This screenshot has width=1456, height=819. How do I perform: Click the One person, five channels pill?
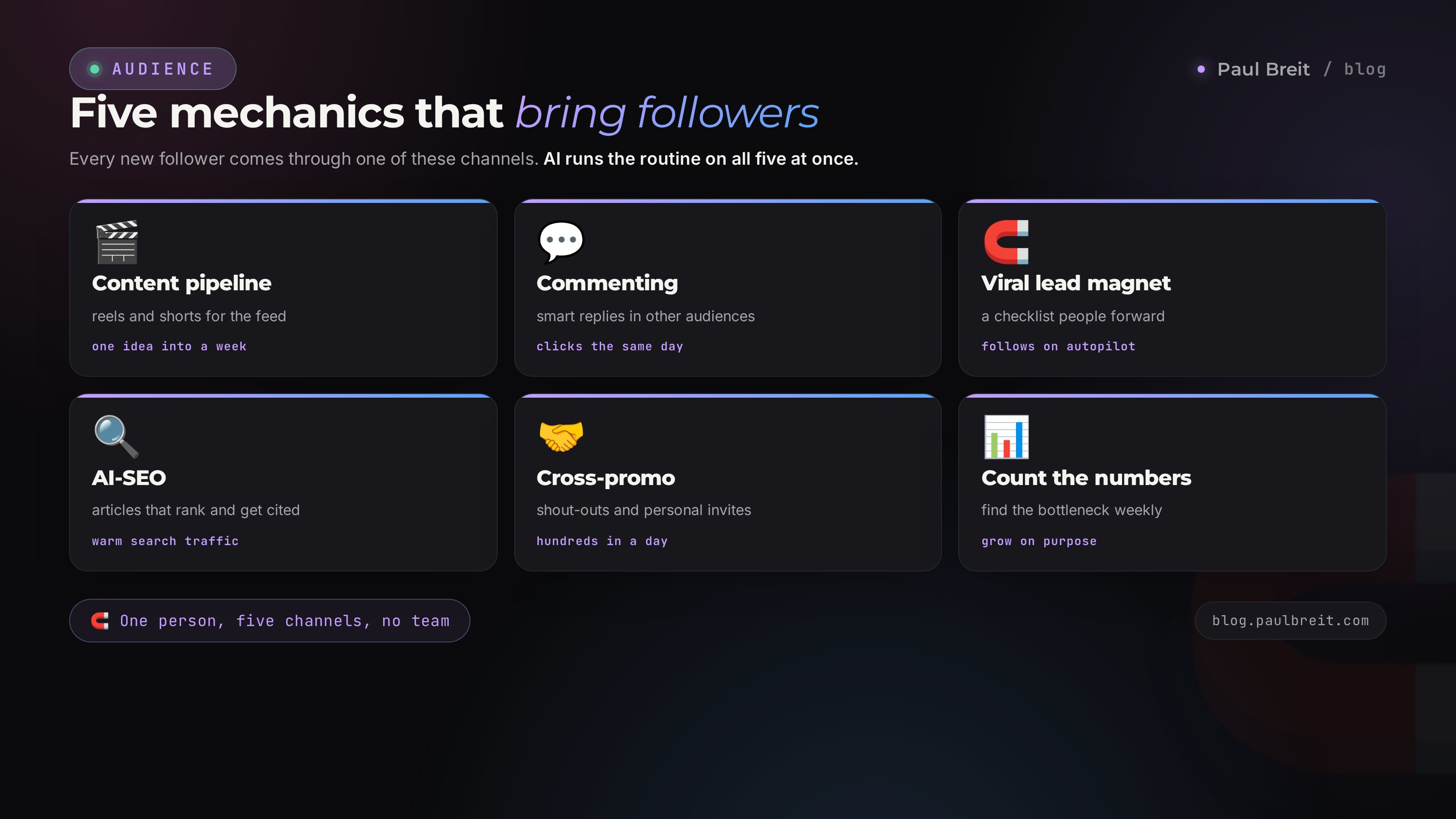tap(270, 621)
